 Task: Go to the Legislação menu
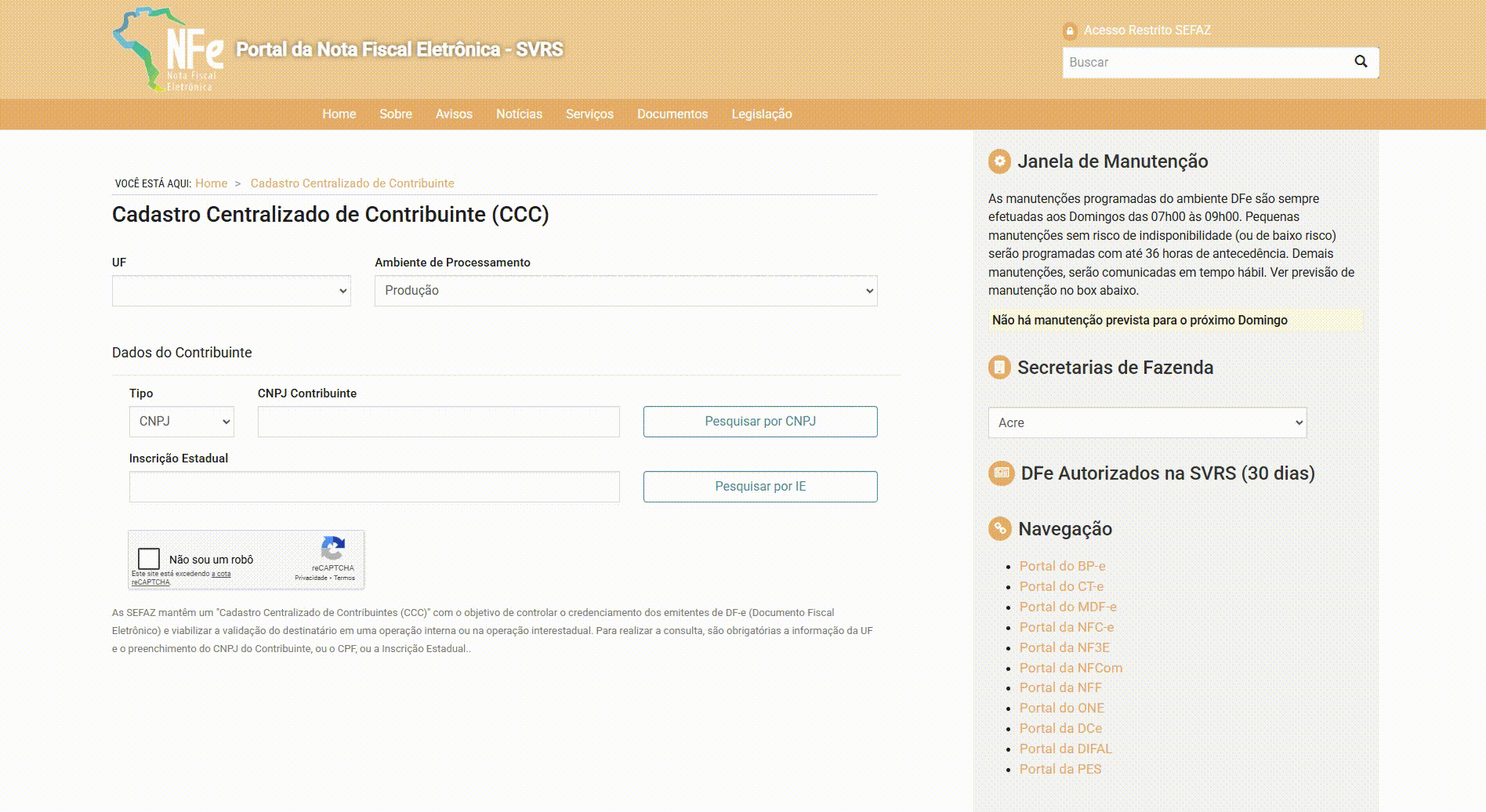tap(761, 114)
